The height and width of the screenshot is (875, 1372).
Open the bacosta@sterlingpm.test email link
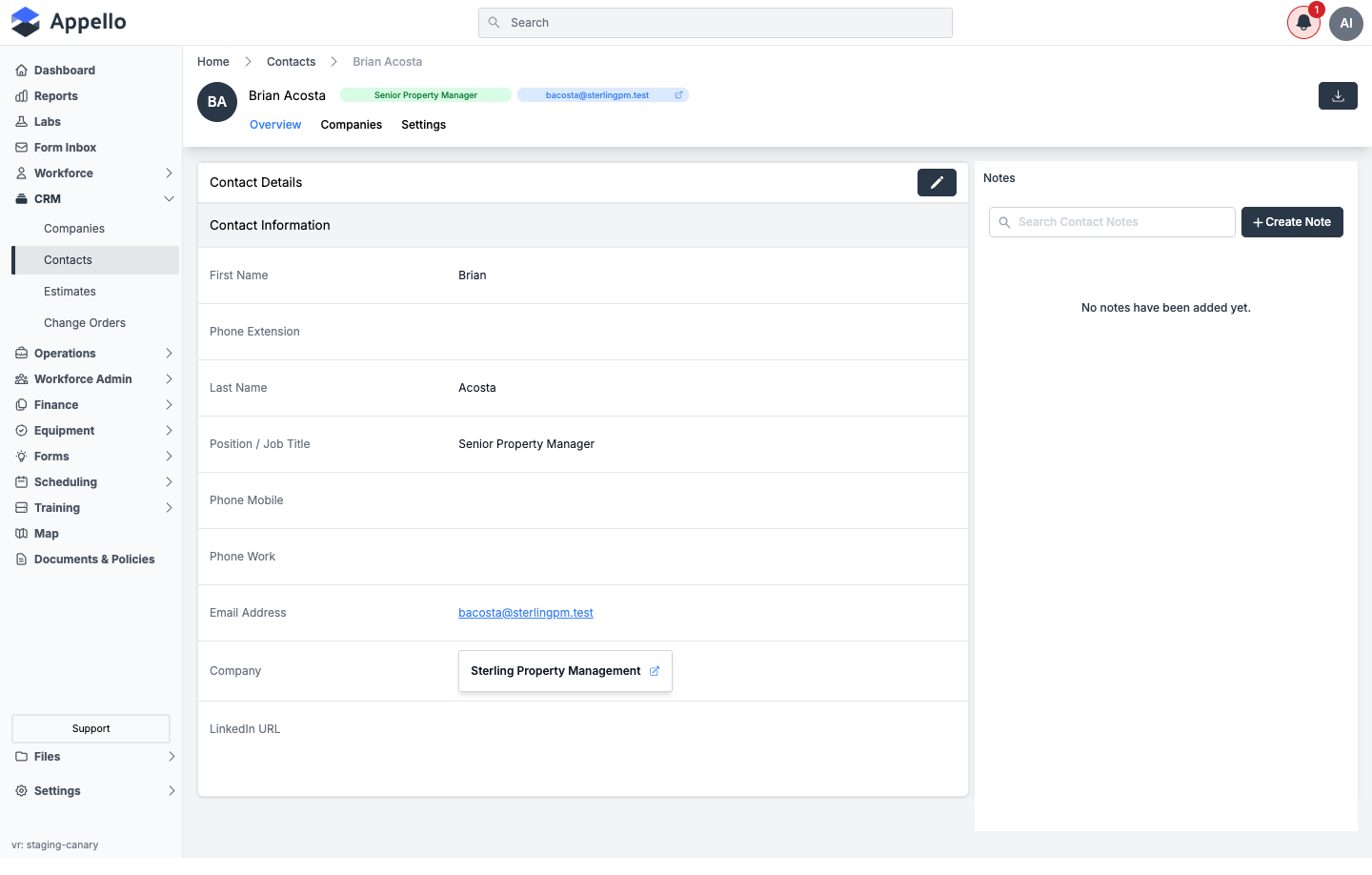click(x=526, y=613)
